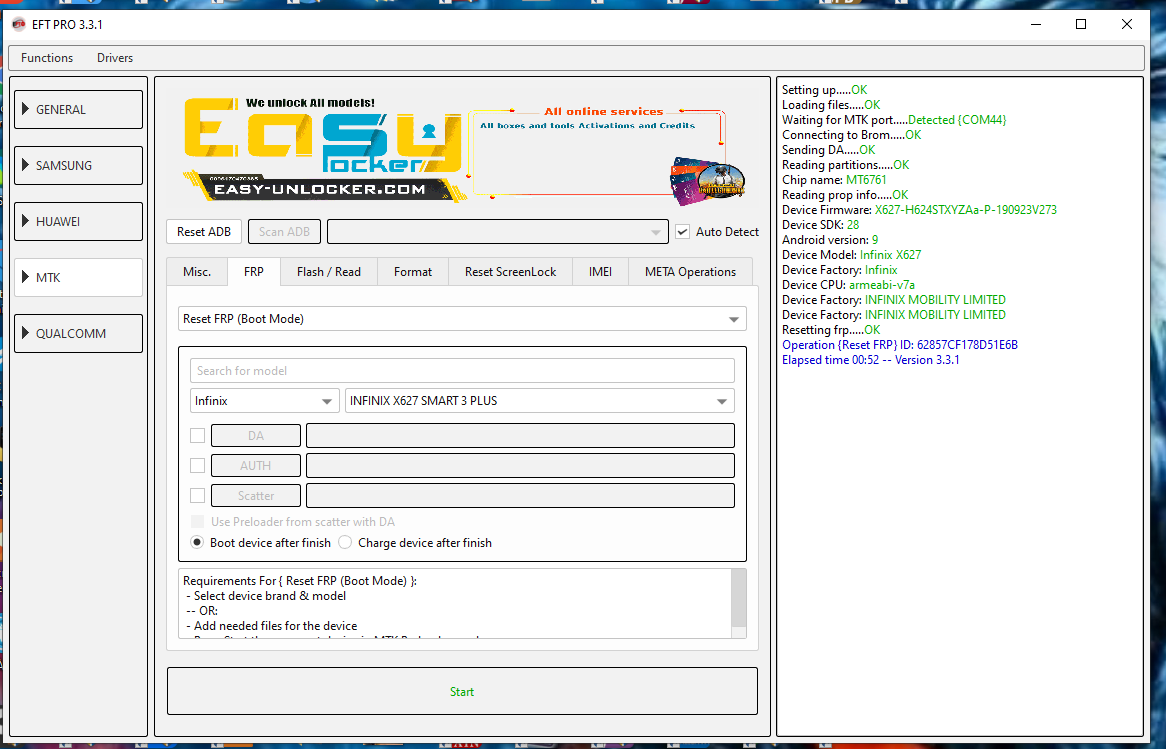
Task: Expand the SAMSUNG section
Action: [x=78, y=165]
